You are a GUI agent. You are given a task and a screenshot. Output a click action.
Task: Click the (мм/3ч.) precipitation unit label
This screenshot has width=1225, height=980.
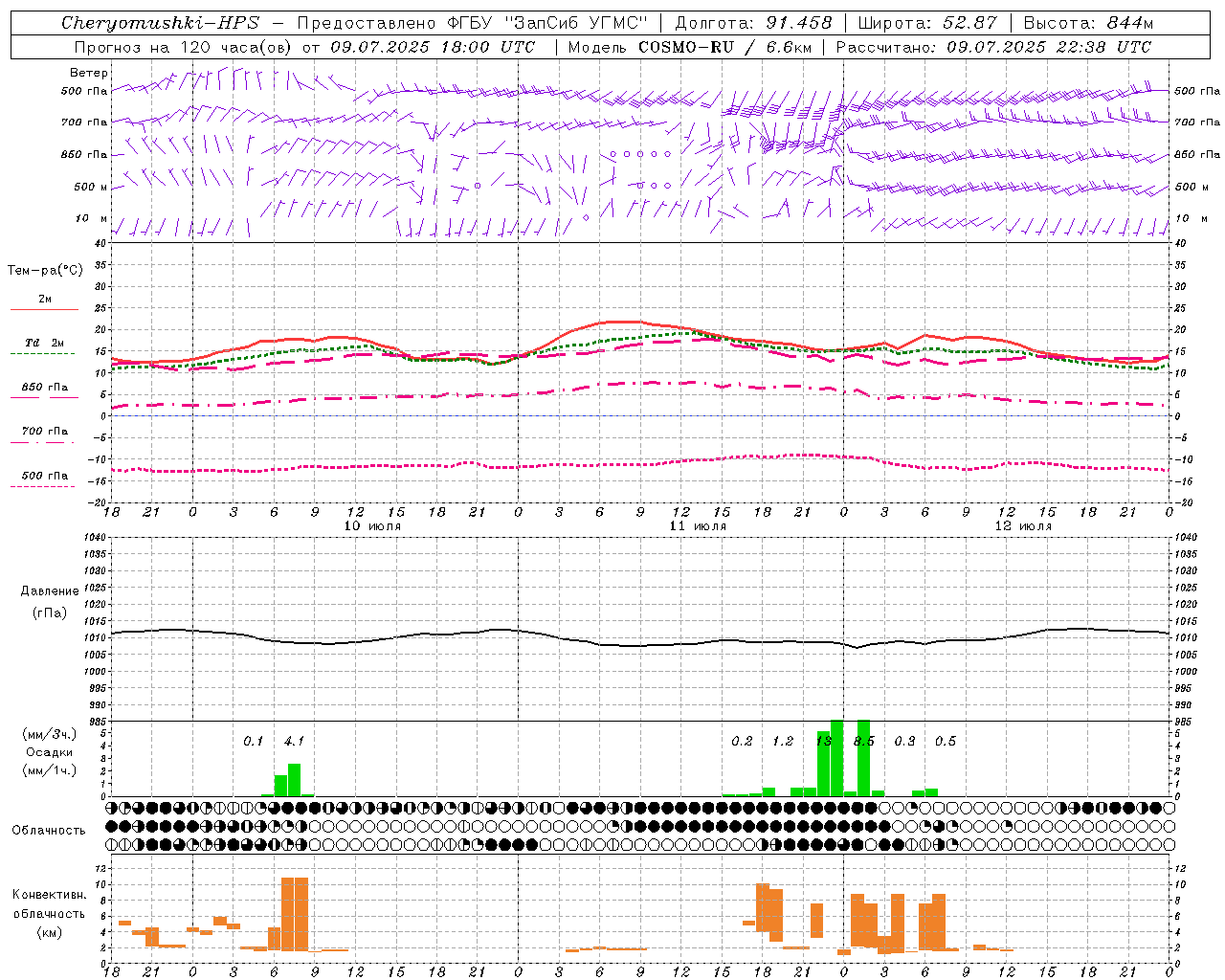click(49, 734)
